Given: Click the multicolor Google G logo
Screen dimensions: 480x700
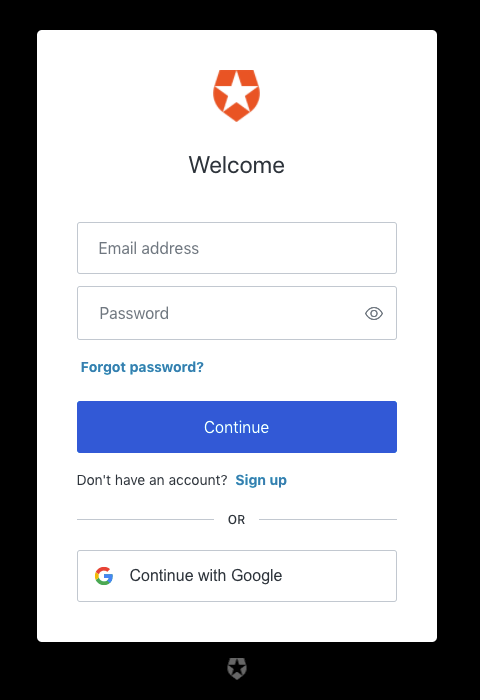Looking at the screenshot, I should [104, 576].
